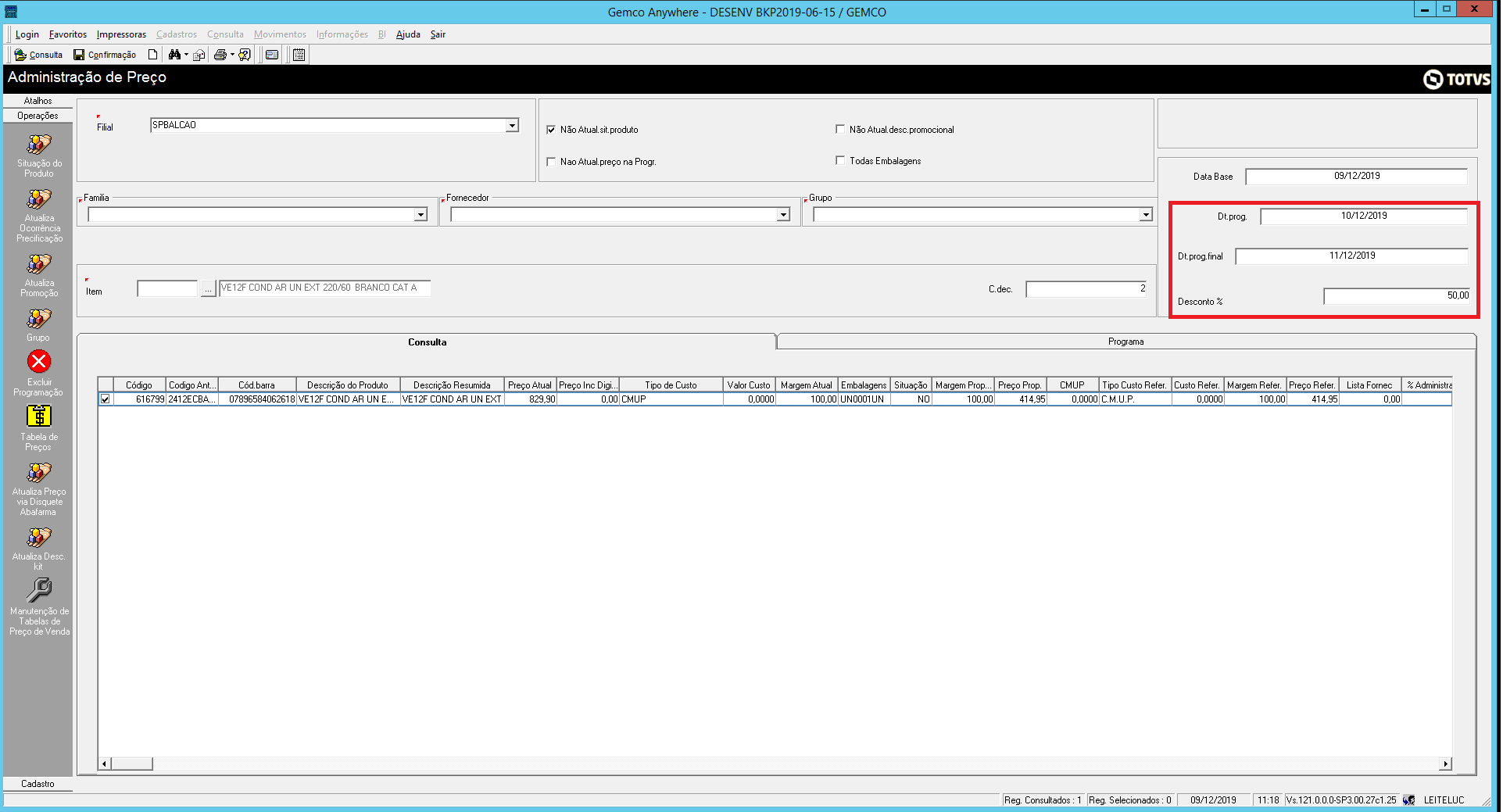Sort by the Preço Atual column header

(530, 385)
